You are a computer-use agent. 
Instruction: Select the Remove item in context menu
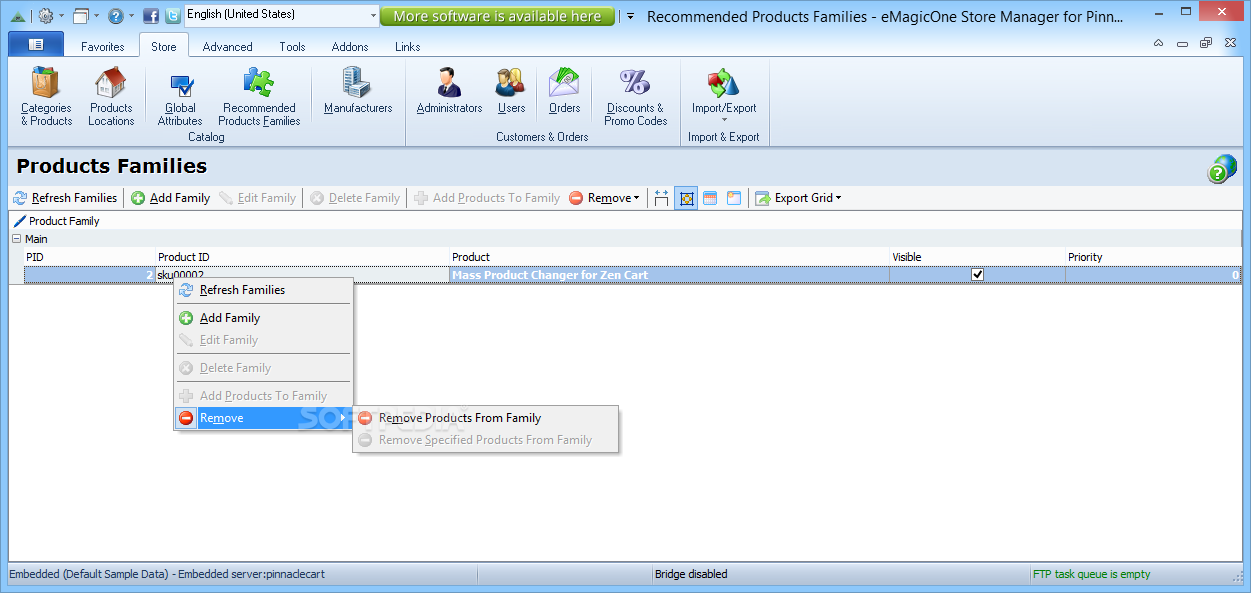pos(263,418)
